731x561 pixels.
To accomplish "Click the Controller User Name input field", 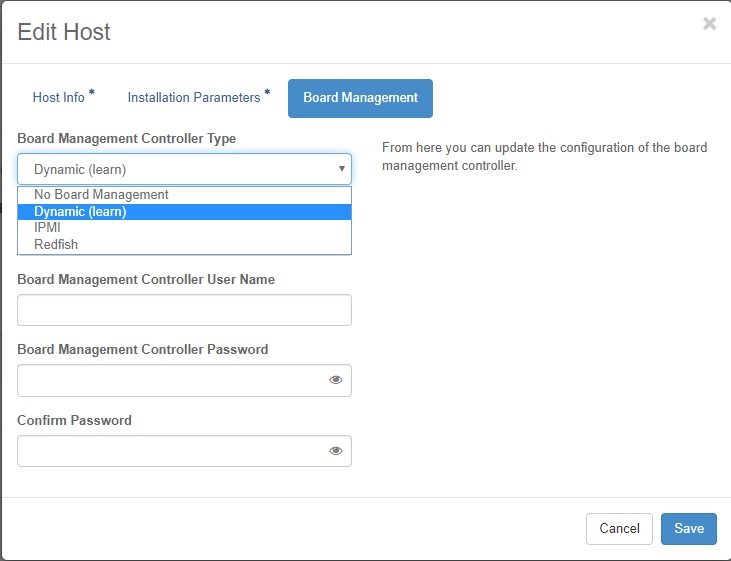I will click(184, 310).
